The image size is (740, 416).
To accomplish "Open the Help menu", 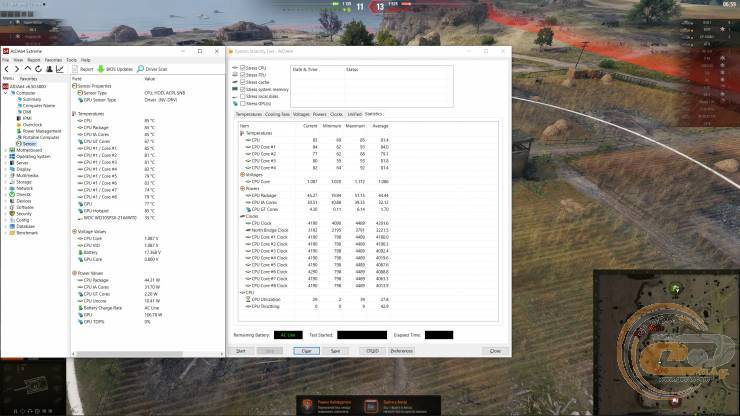I will click(x=85, y=60).
